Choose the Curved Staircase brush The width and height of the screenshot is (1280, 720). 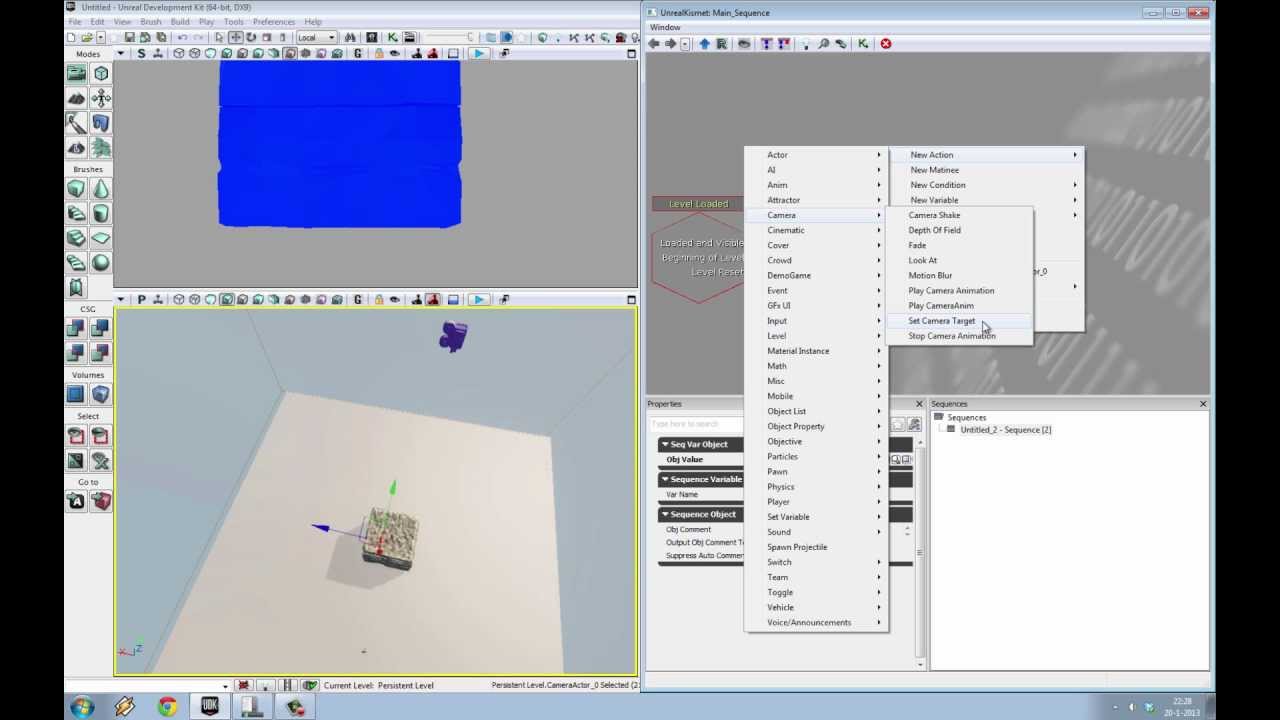(76, 213)
